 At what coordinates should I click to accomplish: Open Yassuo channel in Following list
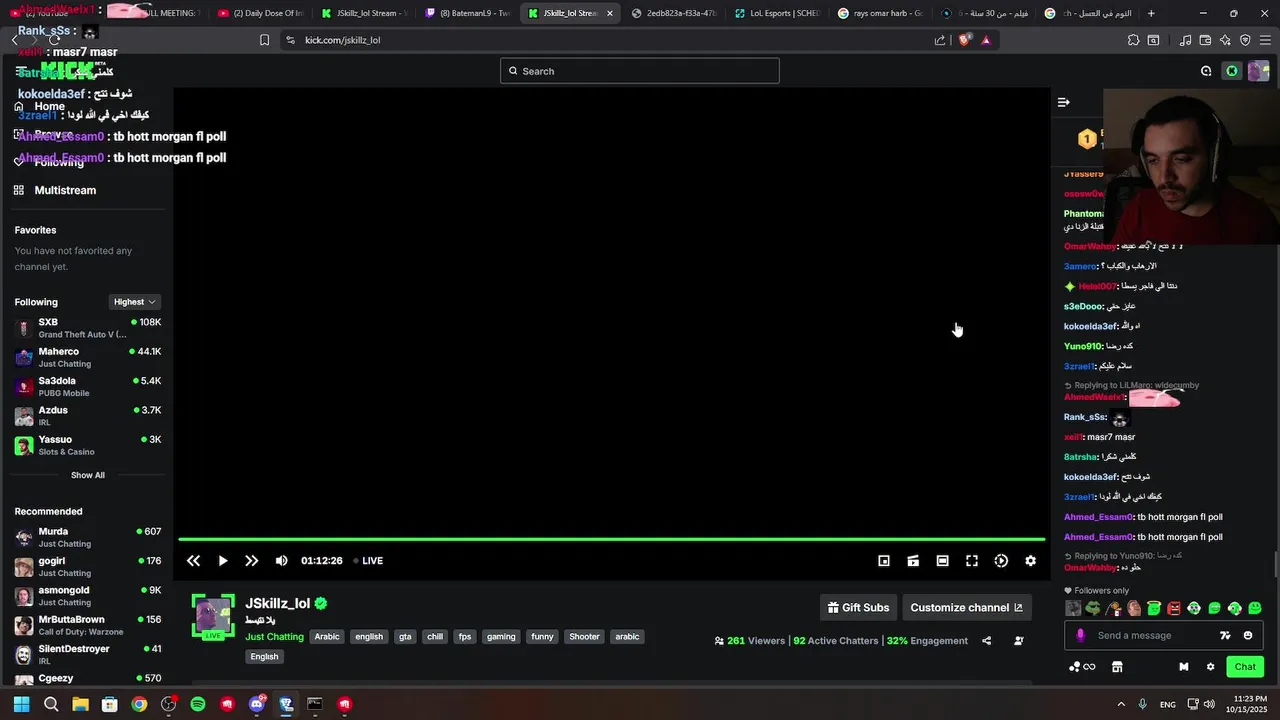[87, 445]
